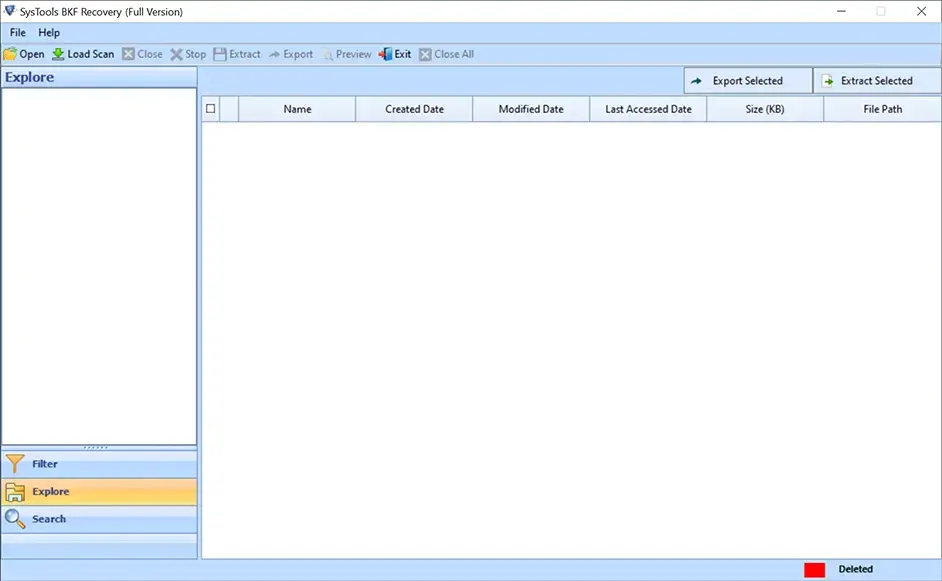Click the Preview toolbar label

pos(354,54)
